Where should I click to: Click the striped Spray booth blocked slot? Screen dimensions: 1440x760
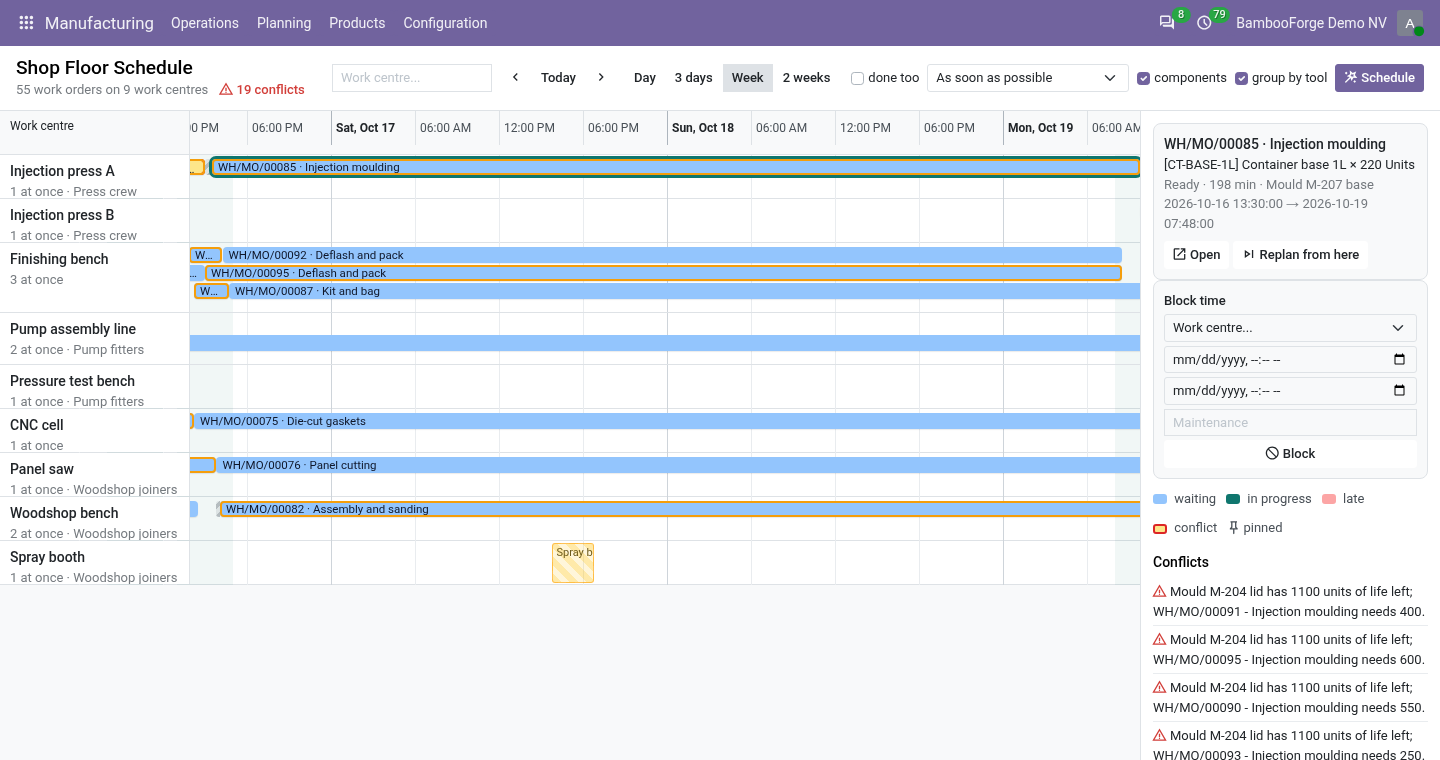pyautogui.click(x=573, y=563)
